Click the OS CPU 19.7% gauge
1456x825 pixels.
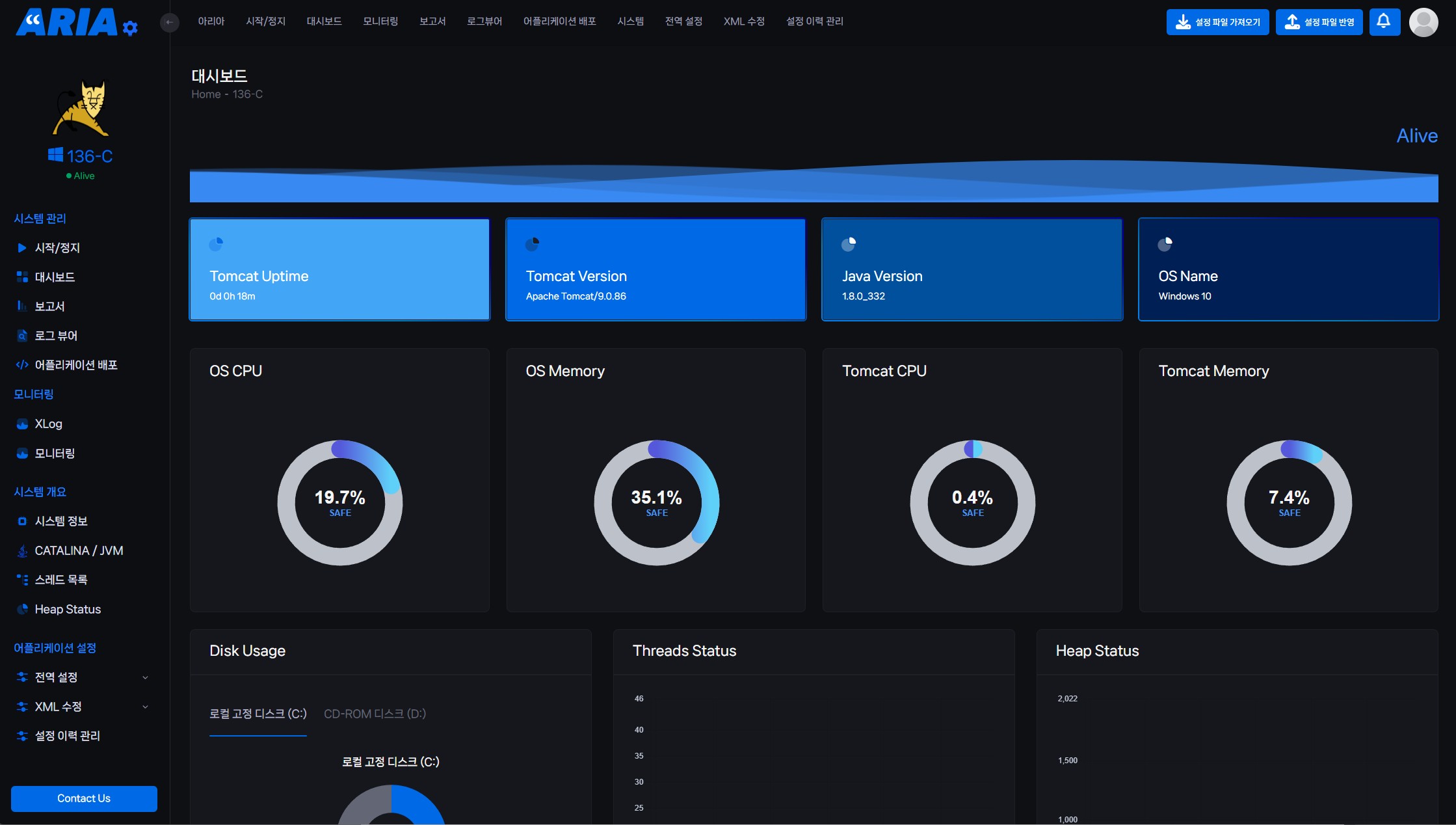(340, 503)
